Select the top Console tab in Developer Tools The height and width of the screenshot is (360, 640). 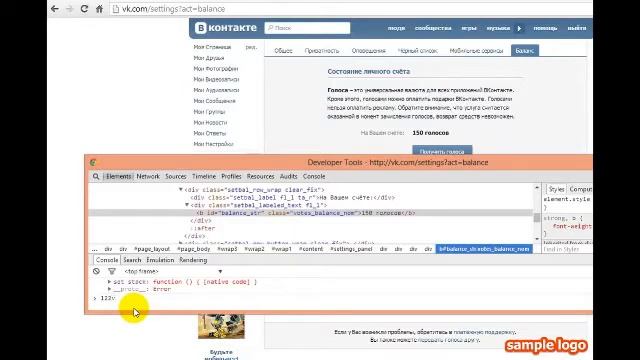[x=314, y=176]
